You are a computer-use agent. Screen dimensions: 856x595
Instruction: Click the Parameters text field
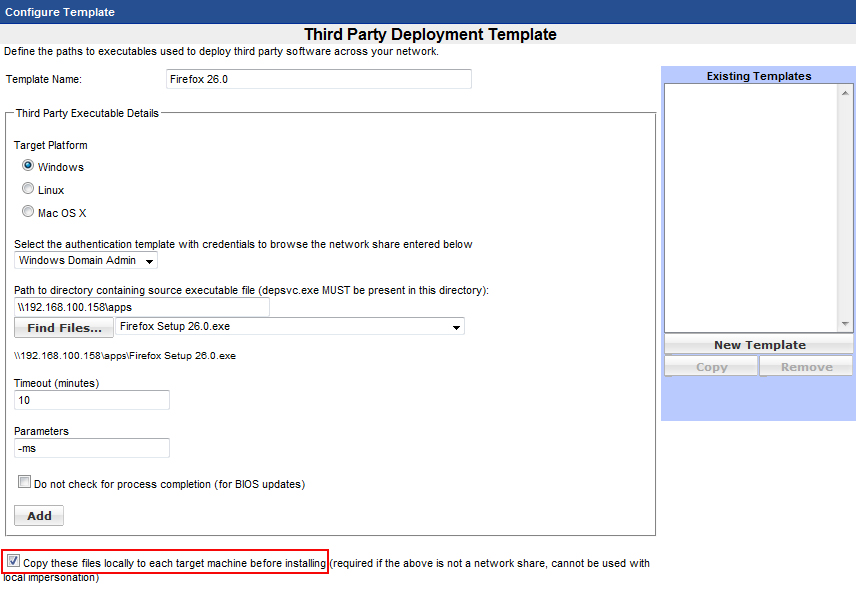click(x=92, y=448)
